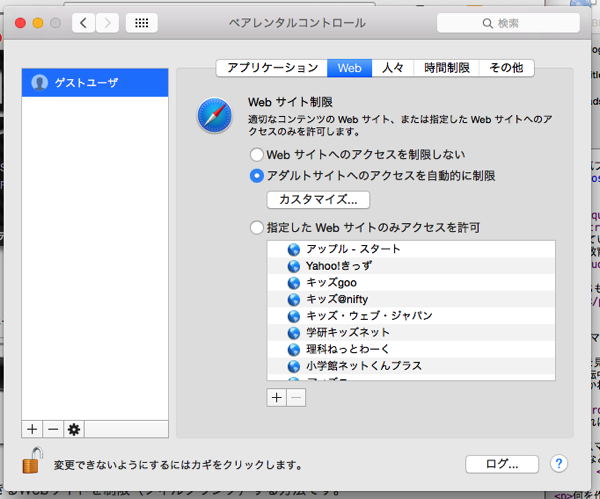The height and width of the screenshot is (499, 600).
Task: Select 理科ねっとわーく site name
Action: [x=348, y=349]
